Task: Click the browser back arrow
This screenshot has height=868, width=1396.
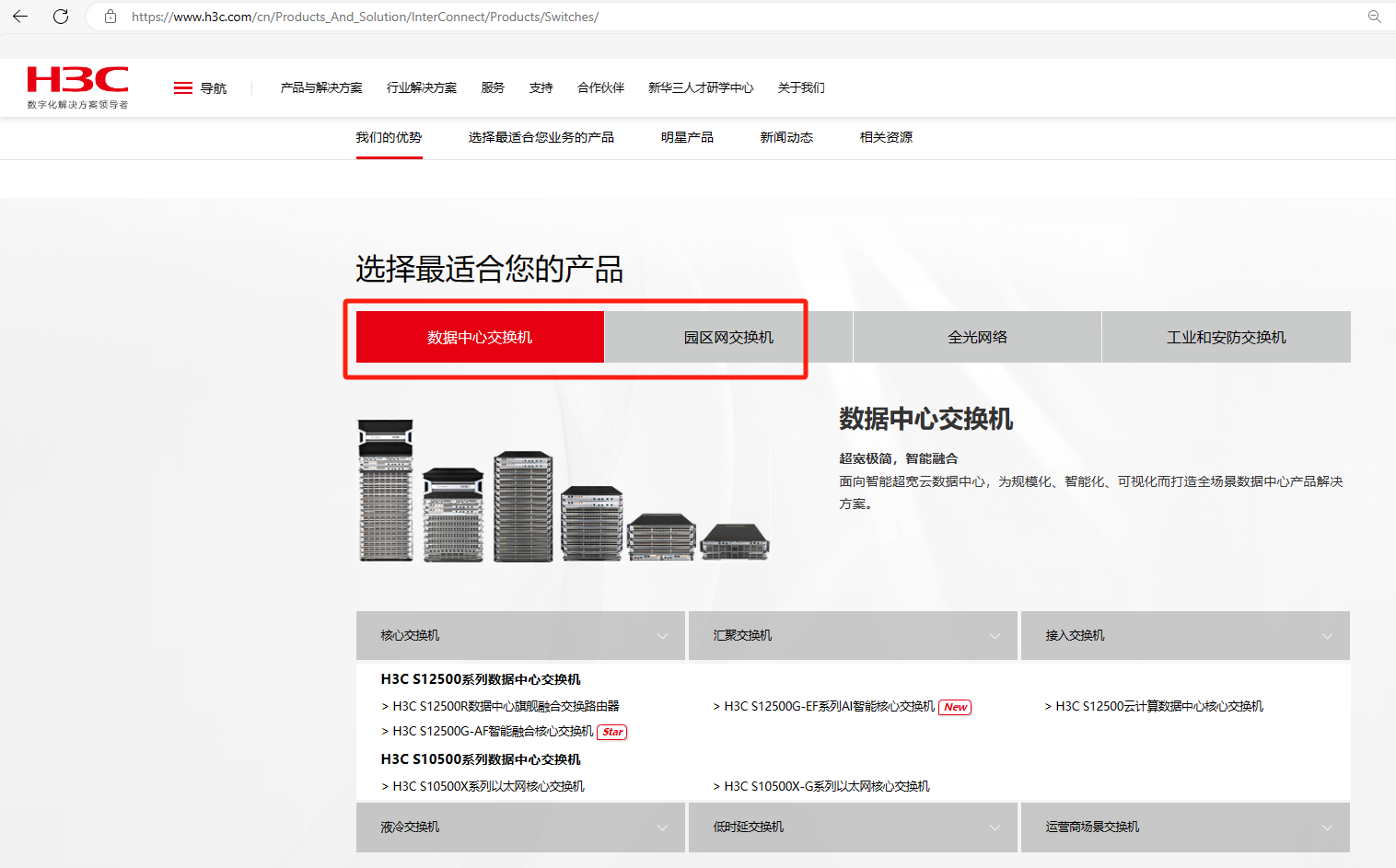Action: (20, 17)
